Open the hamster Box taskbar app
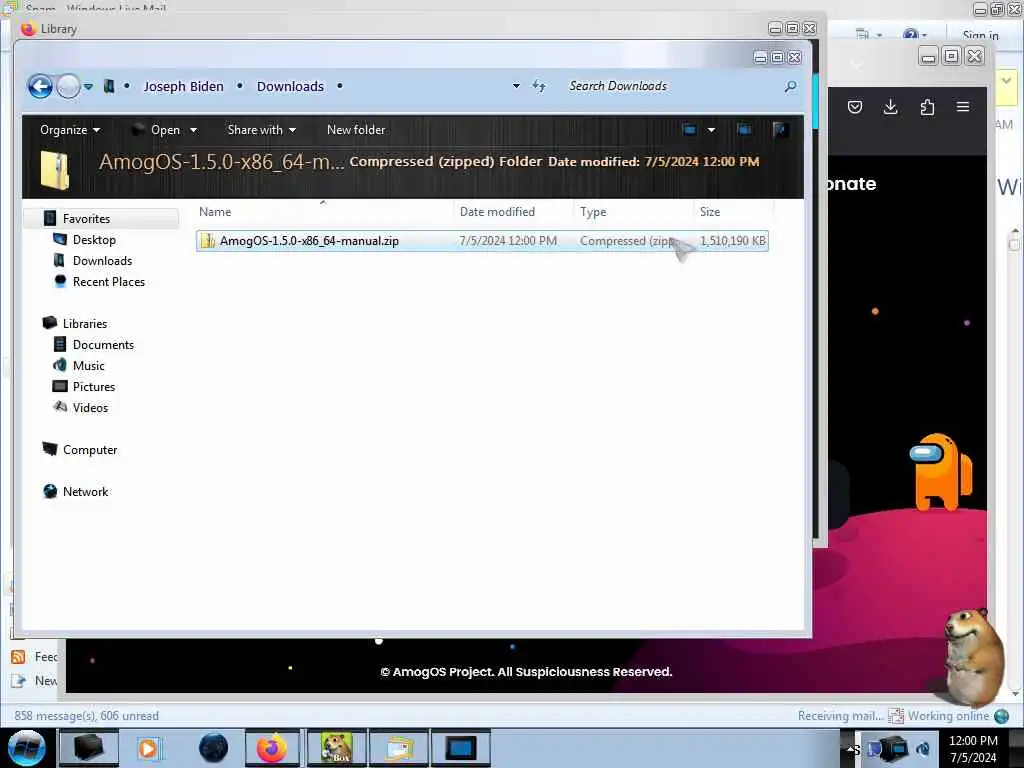This screenshot has width=1024, height=768. pyautogui.click(x=337, y=748)
